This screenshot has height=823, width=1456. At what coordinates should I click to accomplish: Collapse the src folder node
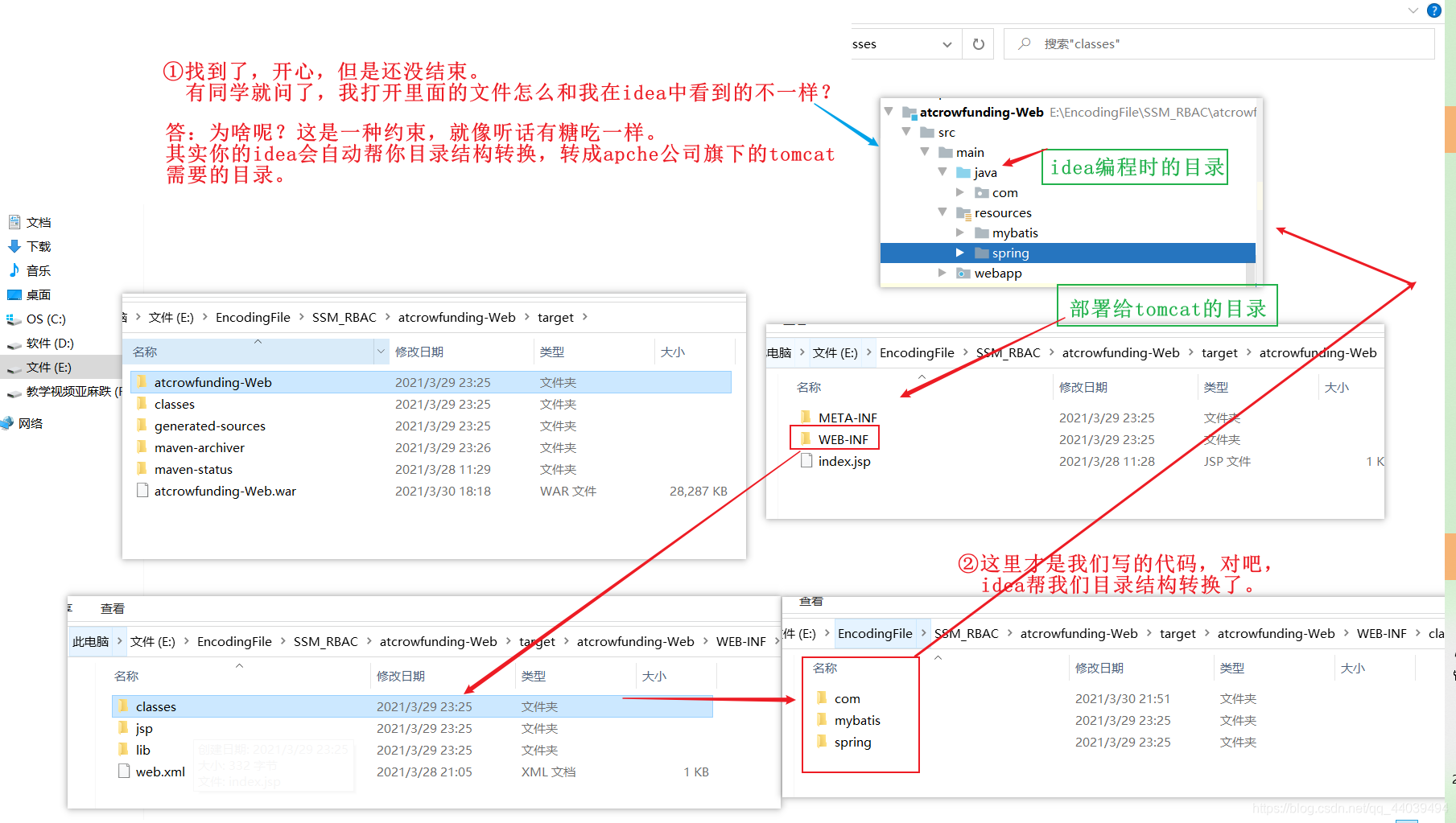coord(906,132)
